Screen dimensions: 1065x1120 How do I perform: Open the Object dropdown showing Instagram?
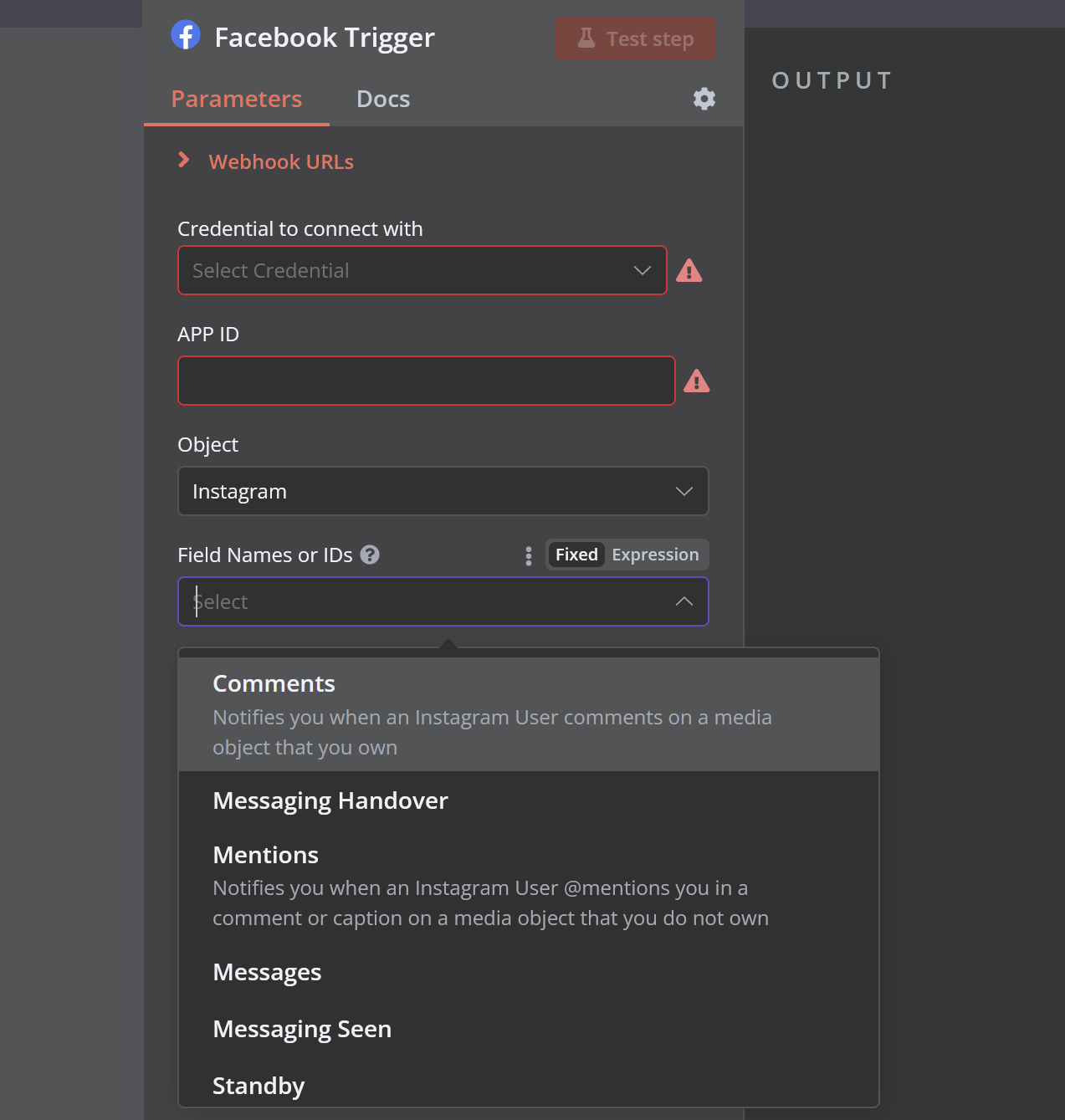tap(443, 491)
